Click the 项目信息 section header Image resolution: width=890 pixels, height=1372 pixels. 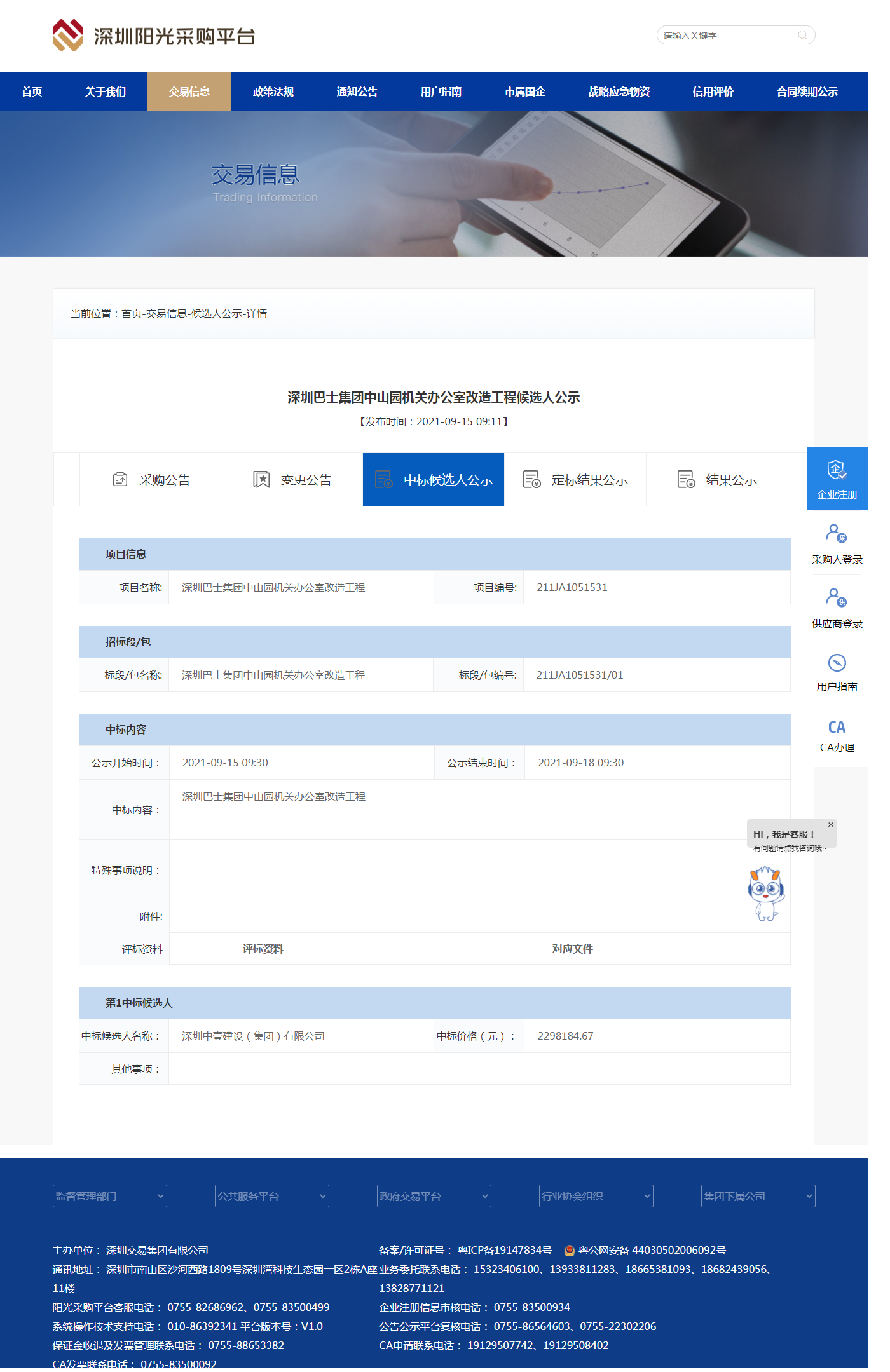(435, 554)
